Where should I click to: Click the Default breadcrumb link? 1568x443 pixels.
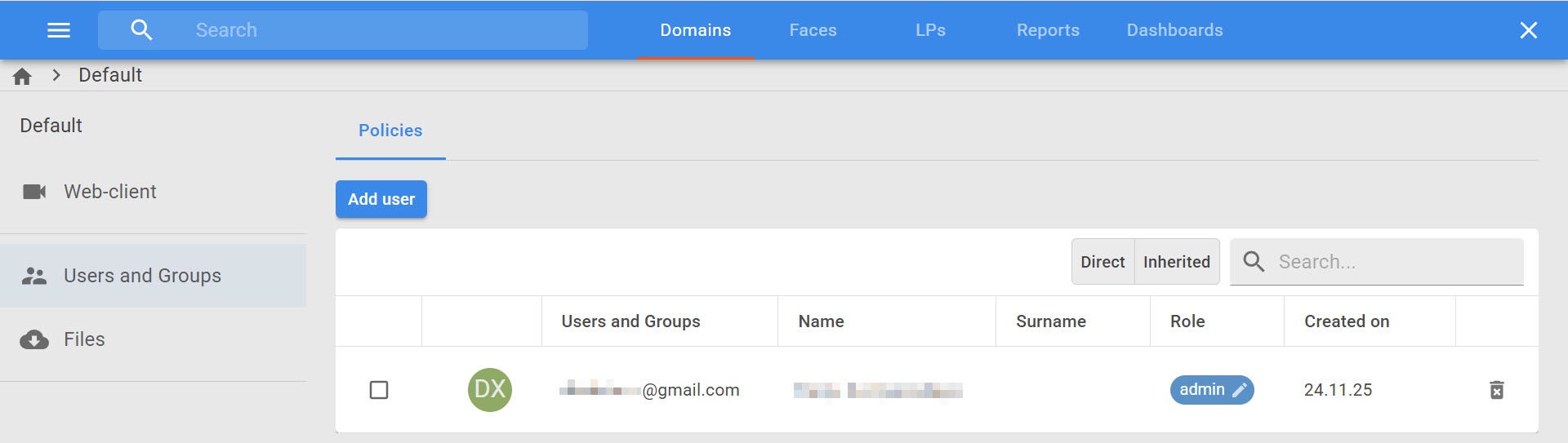[x=110, y=75]
